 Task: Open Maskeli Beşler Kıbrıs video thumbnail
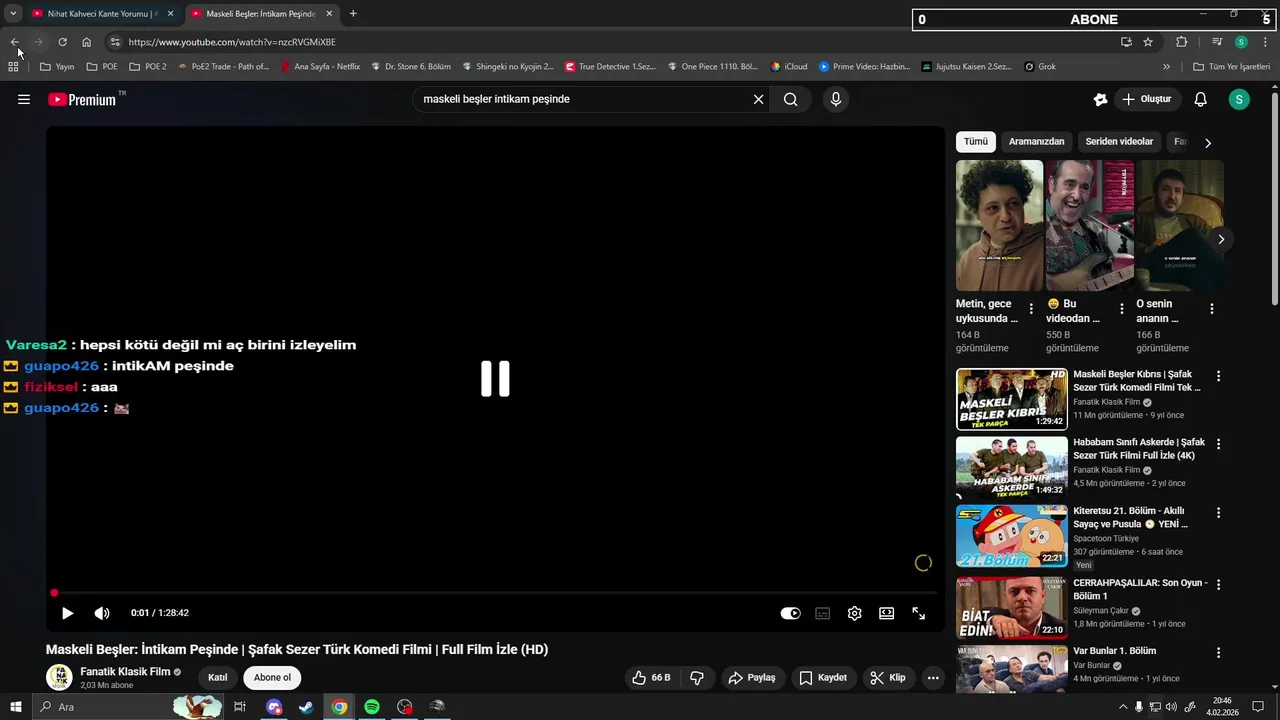click(1011, 399)
